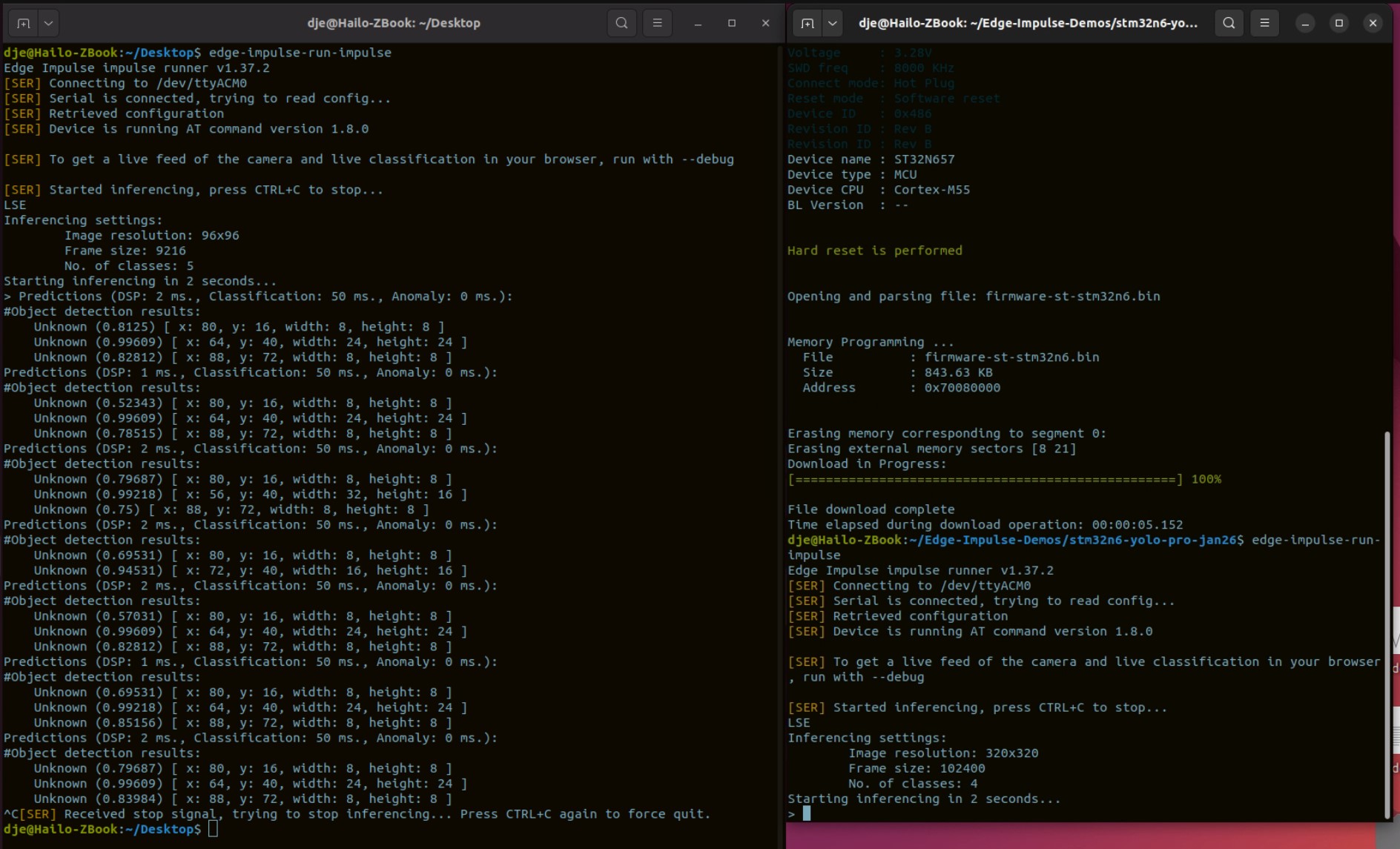Expand the new-tab dropdown in the Desktop terminal
The image size is (1400, 849).
pos(48,23)
